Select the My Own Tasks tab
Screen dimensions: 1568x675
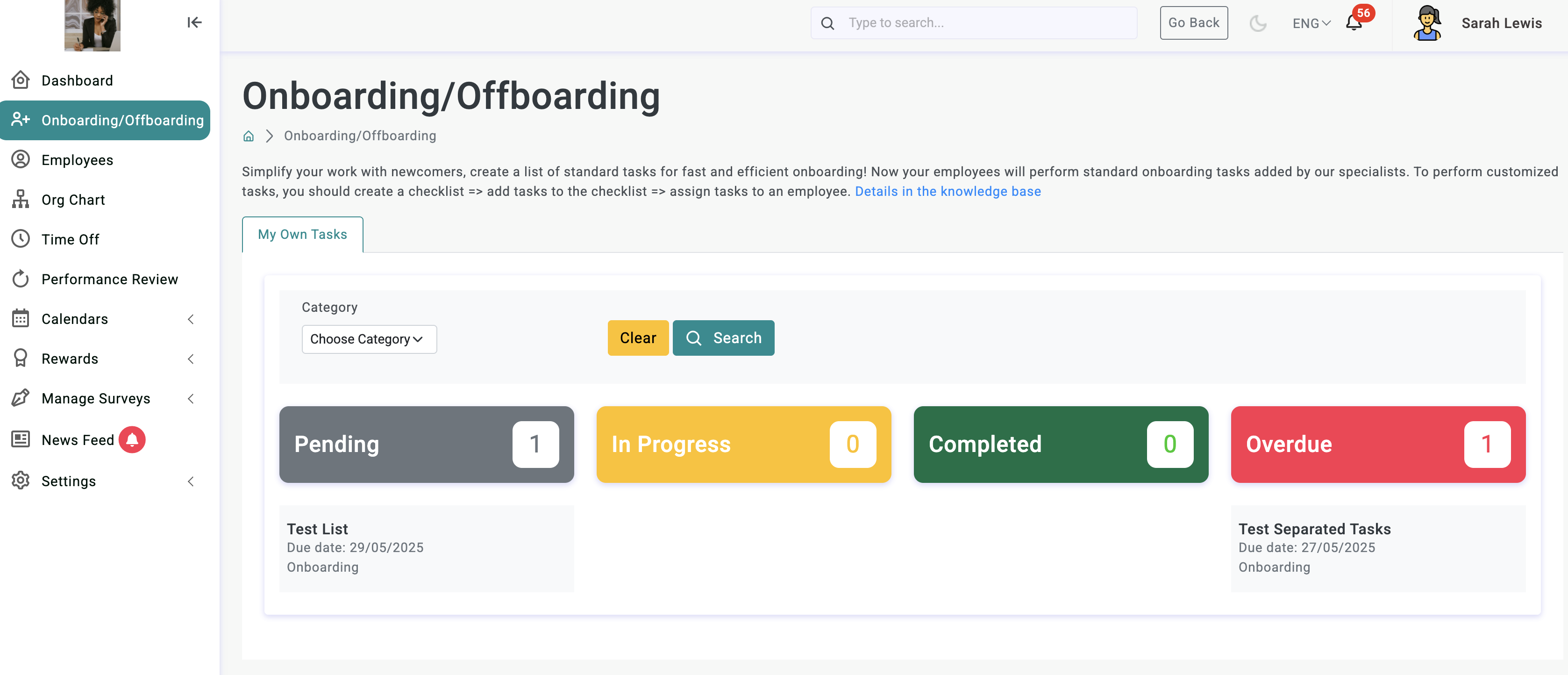pos(302,235)
